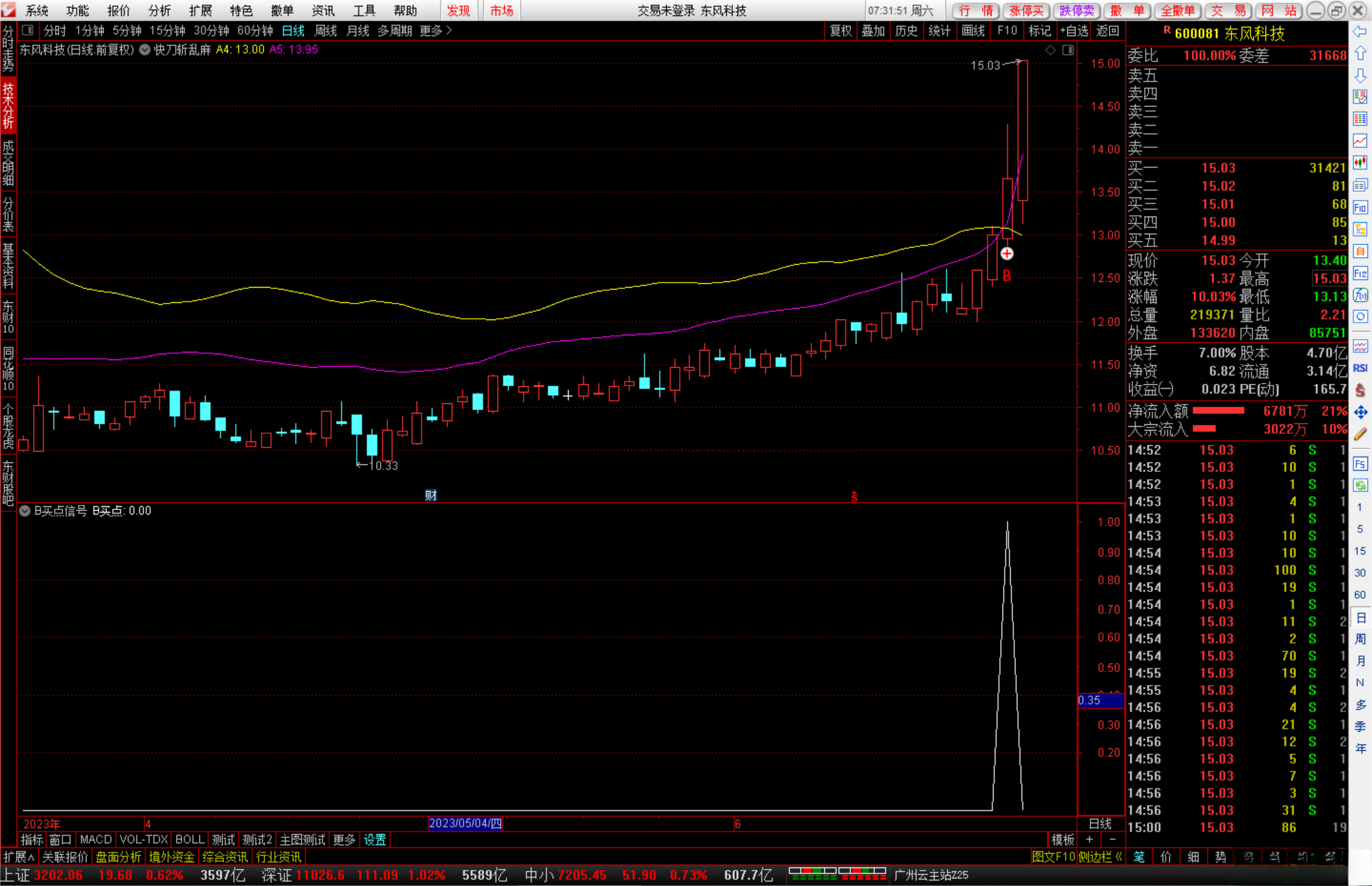Click the candlestick chart sidebar icon
This screenshot has width=1372, height=886.
[1360, 163]
